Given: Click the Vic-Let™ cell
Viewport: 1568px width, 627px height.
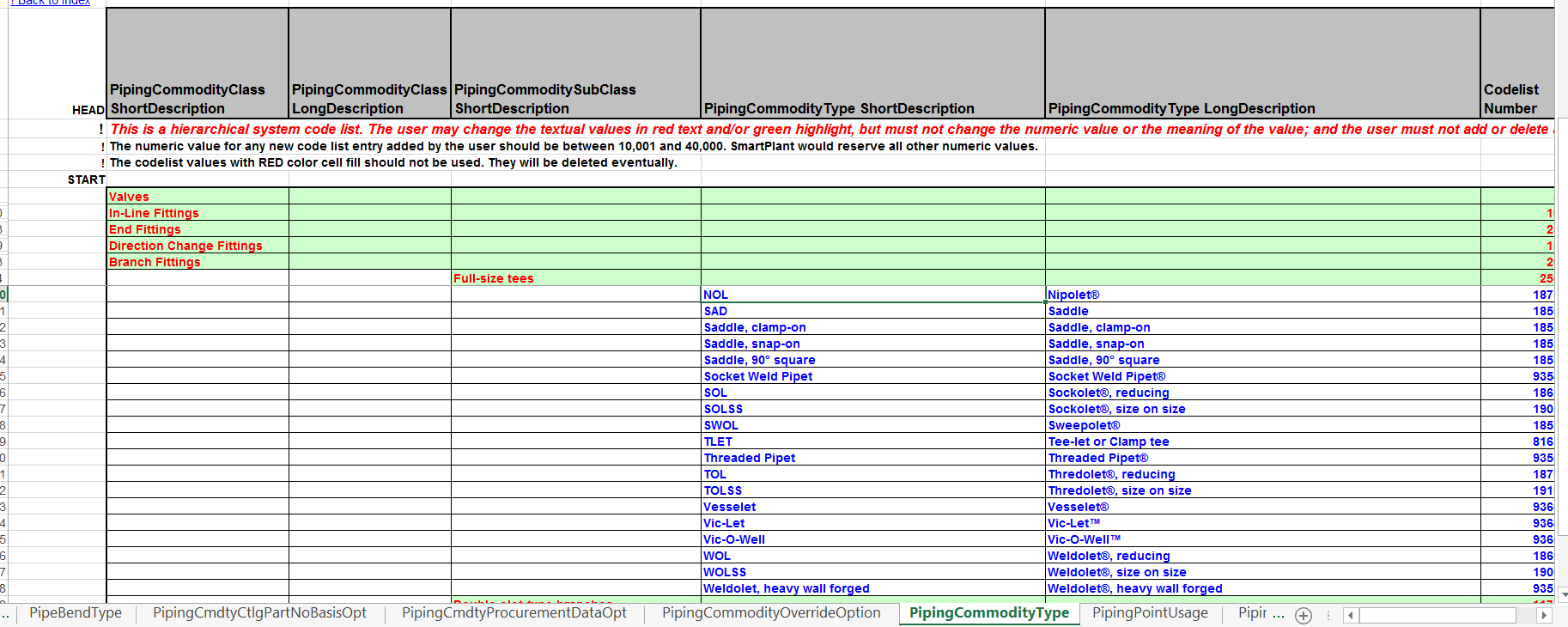Looking at the screenshot, I should click(1263, 523).
